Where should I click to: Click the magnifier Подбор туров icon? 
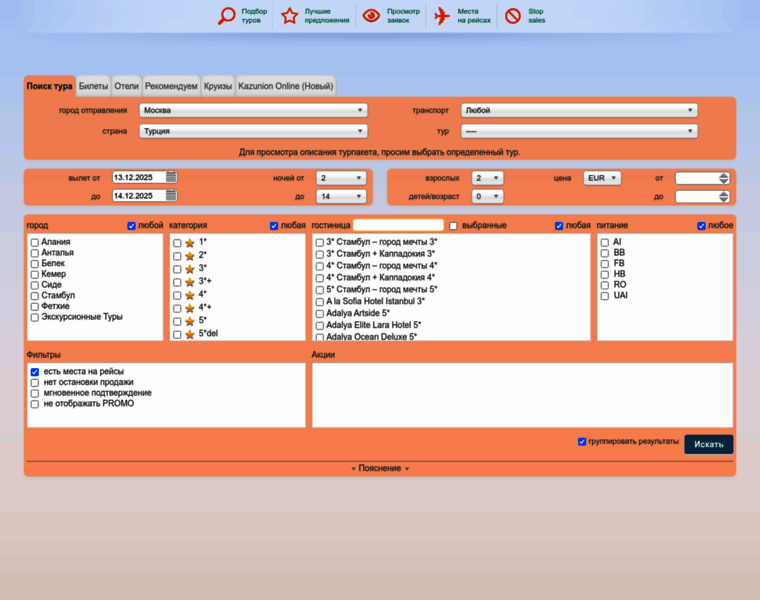pyautogui.click(x=227, y=16)
